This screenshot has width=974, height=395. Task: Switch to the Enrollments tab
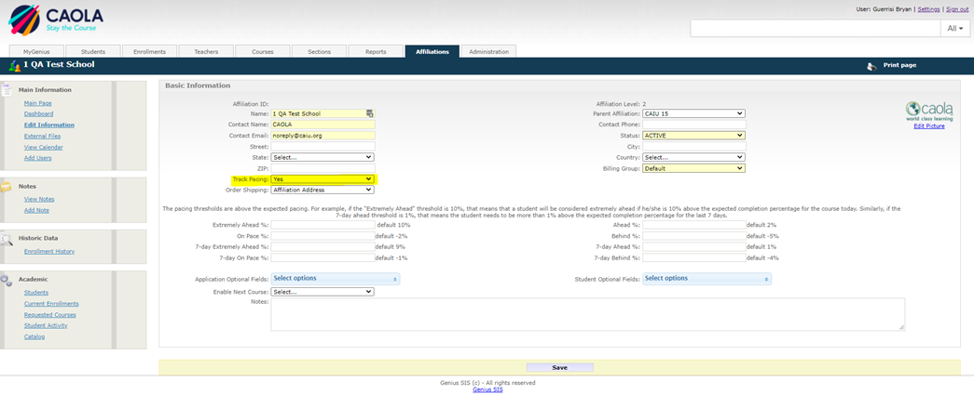(149, 52)
